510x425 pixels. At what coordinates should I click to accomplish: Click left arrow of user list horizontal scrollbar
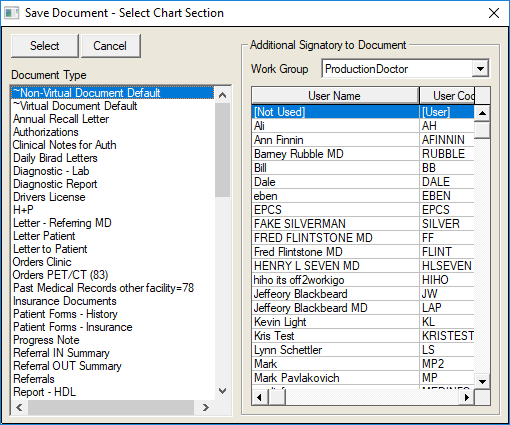(260, 397)
